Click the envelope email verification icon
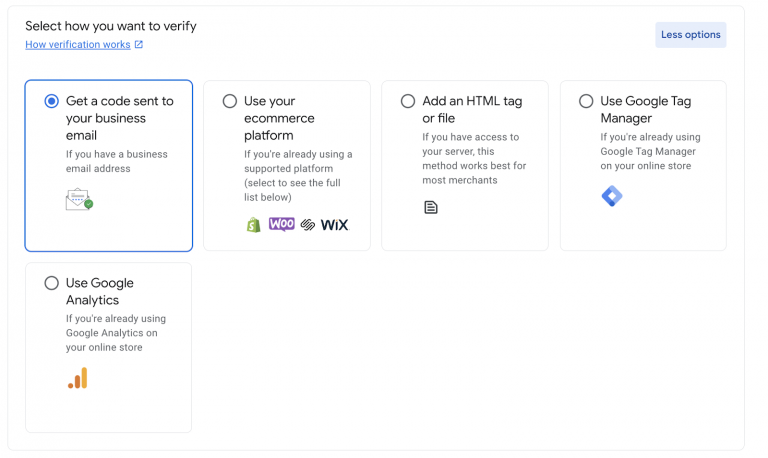This screenshot has height=458, width=768. point(79,199)
